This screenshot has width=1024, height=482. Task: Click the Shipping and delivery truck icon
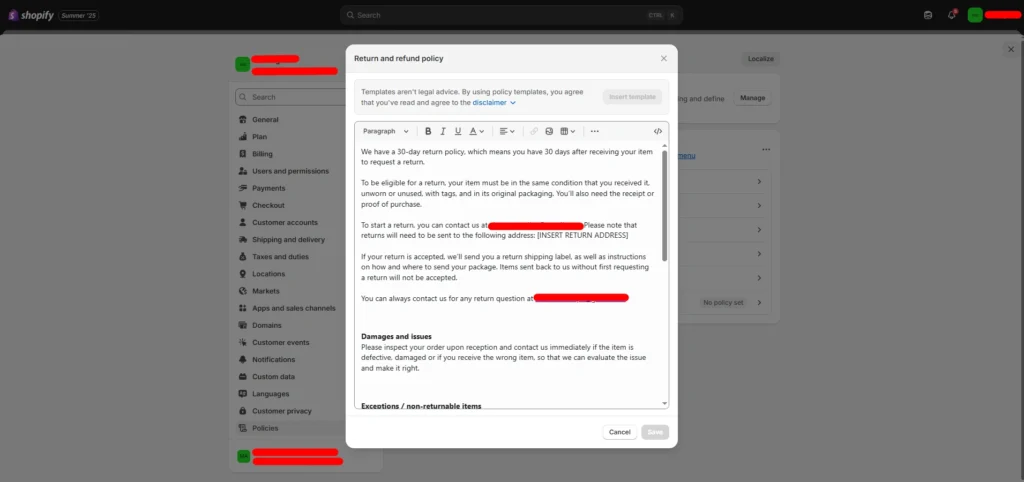coord(243,240)
